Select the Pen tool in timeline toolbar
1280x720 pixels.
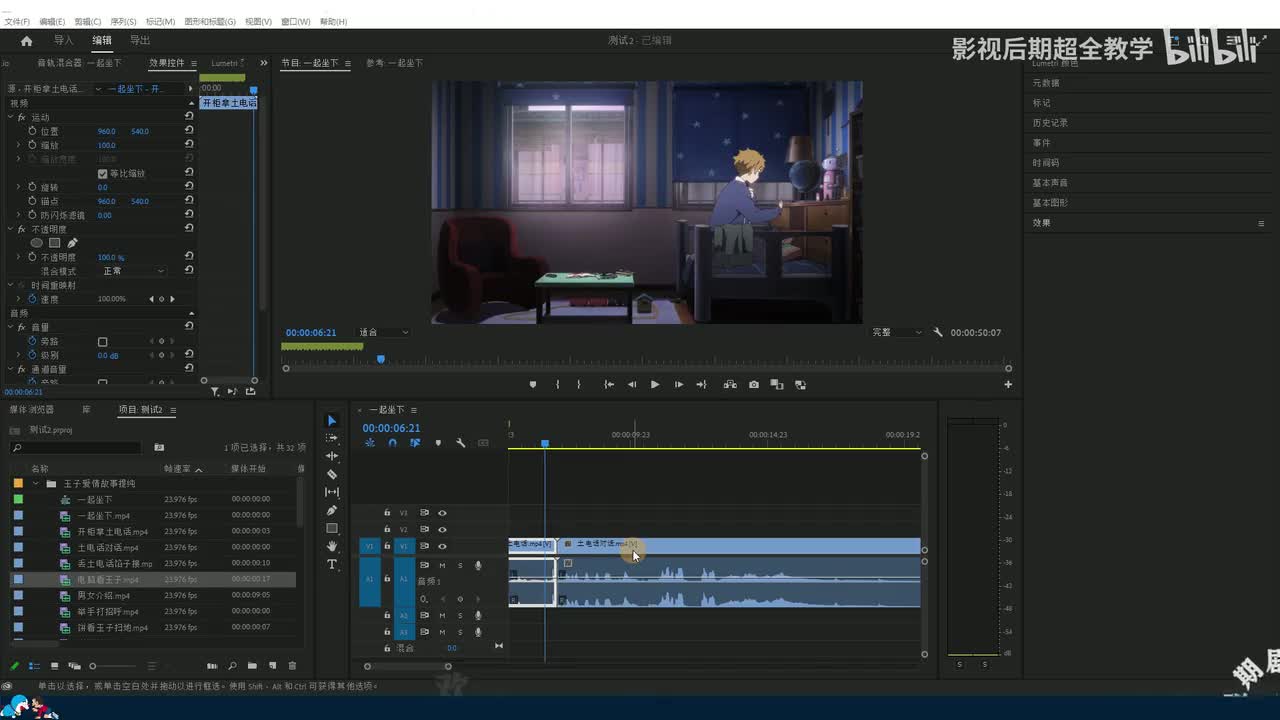point(332,510)
